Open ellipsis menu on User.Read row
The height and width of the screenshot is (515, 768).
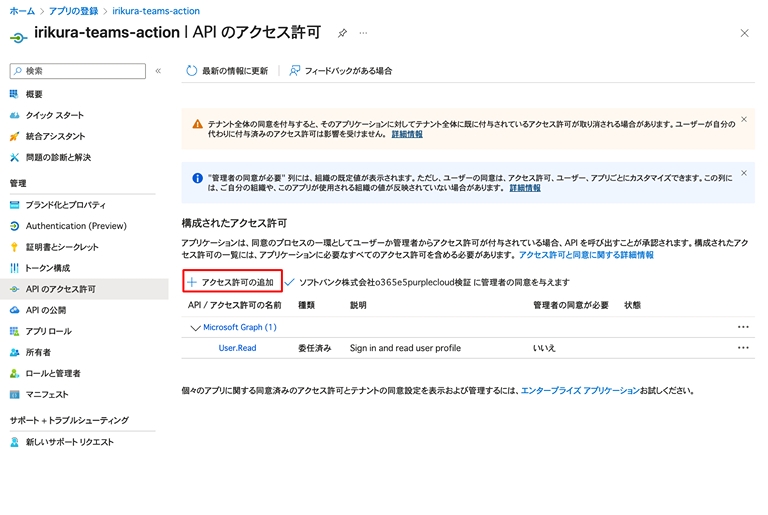pyautogui.click(x=743, y=347)
